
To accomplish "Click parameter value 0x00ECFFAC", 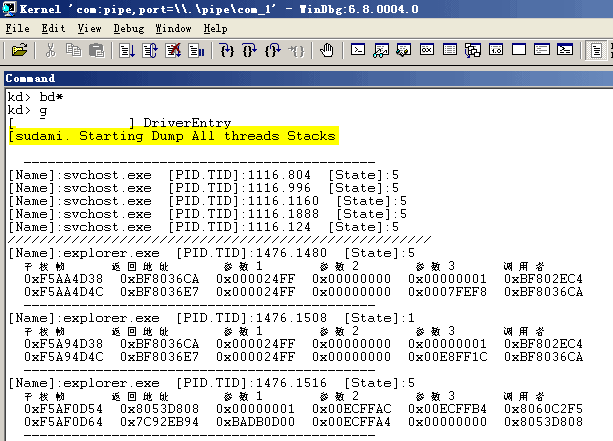I will (x=351, y=409).
